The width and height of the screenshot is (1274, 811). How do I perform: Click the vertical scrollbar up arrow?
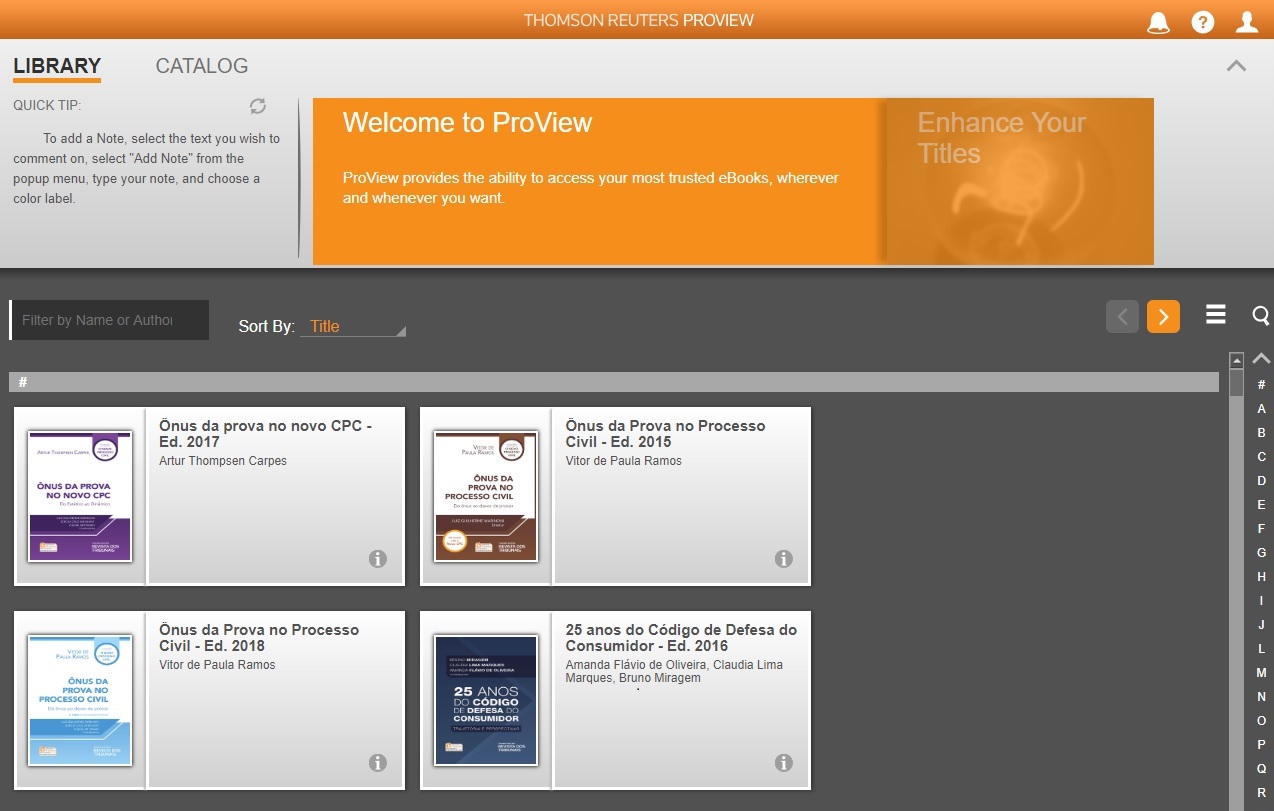(1236, 360)
